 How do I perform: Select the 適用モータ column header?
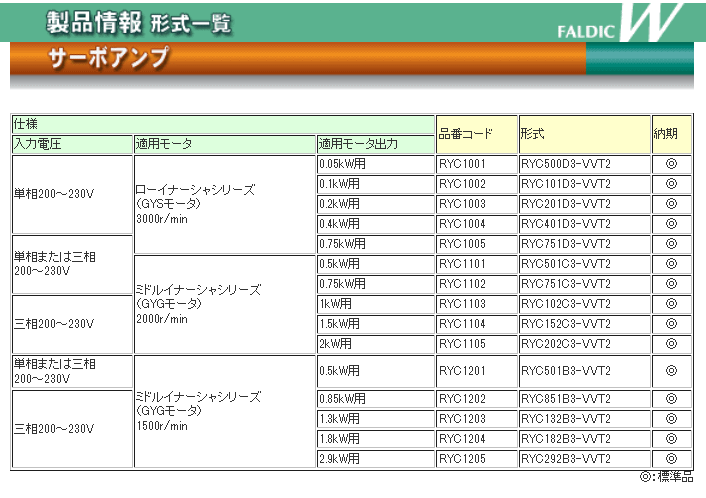click(225, 144)
